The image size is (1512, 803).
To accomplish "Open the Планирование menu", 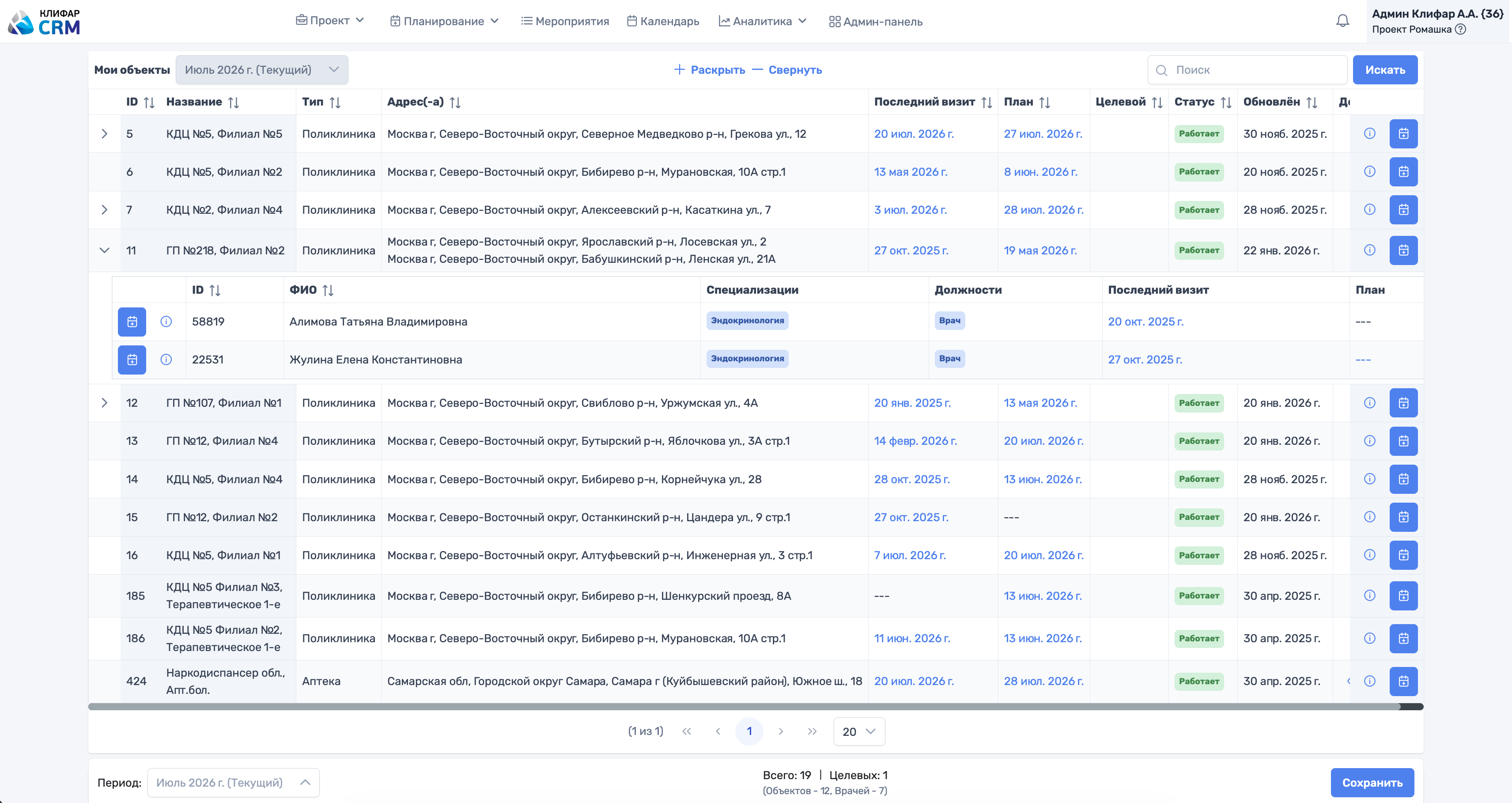I will coord(444,21).
